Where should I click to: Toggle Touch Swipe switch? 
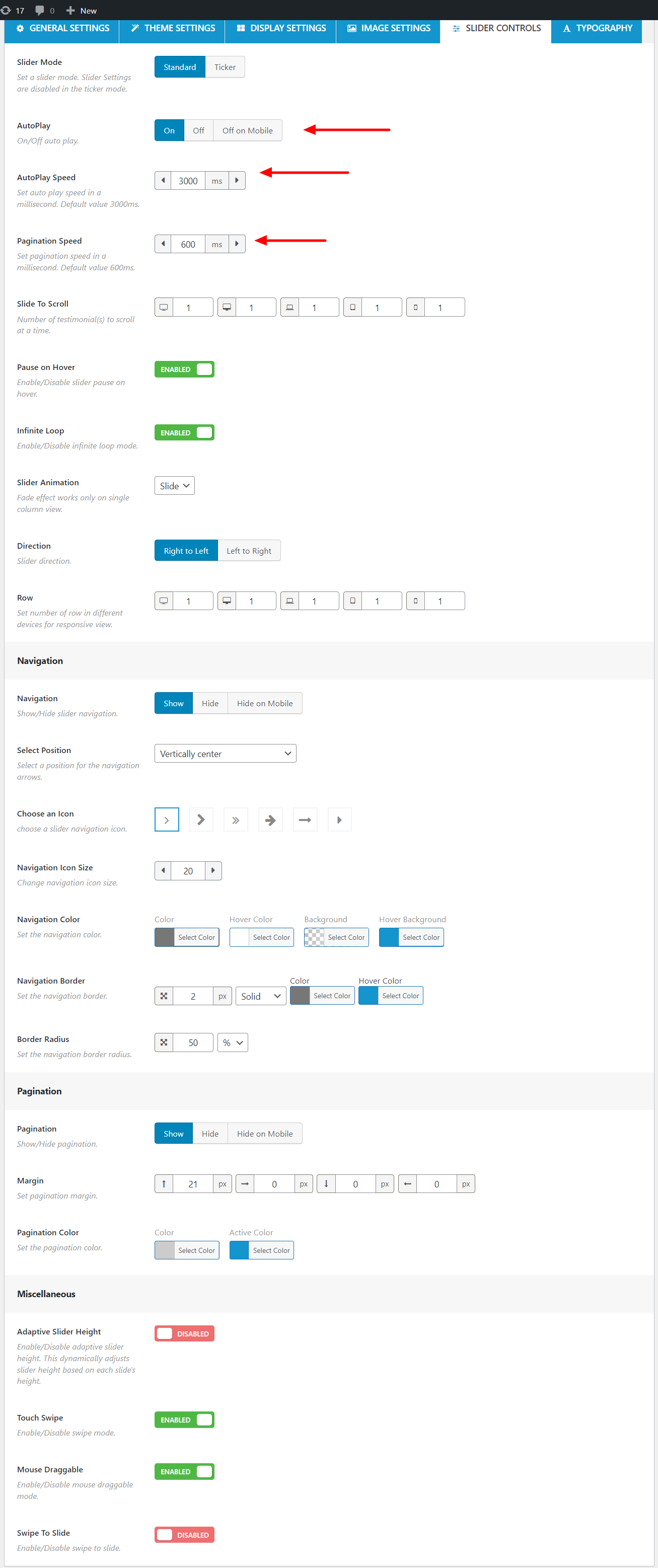click(184, 1420)
